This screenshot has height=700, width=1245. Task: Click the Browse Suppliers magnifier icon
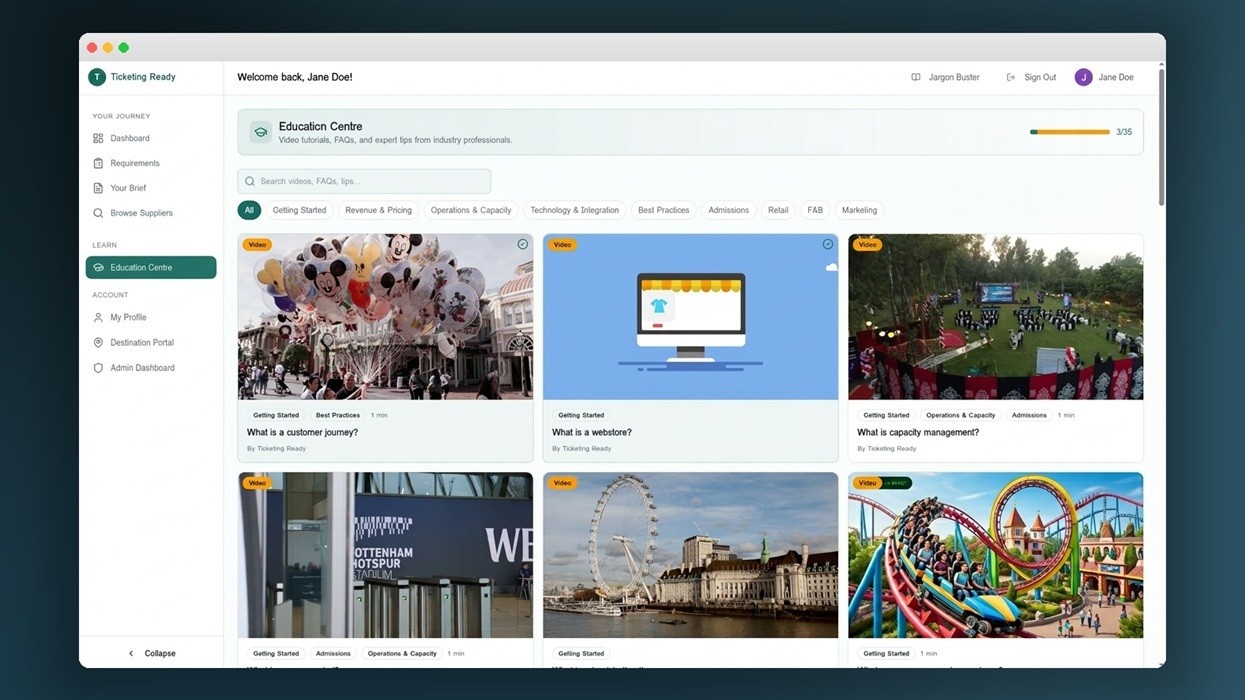coord(97,212)
